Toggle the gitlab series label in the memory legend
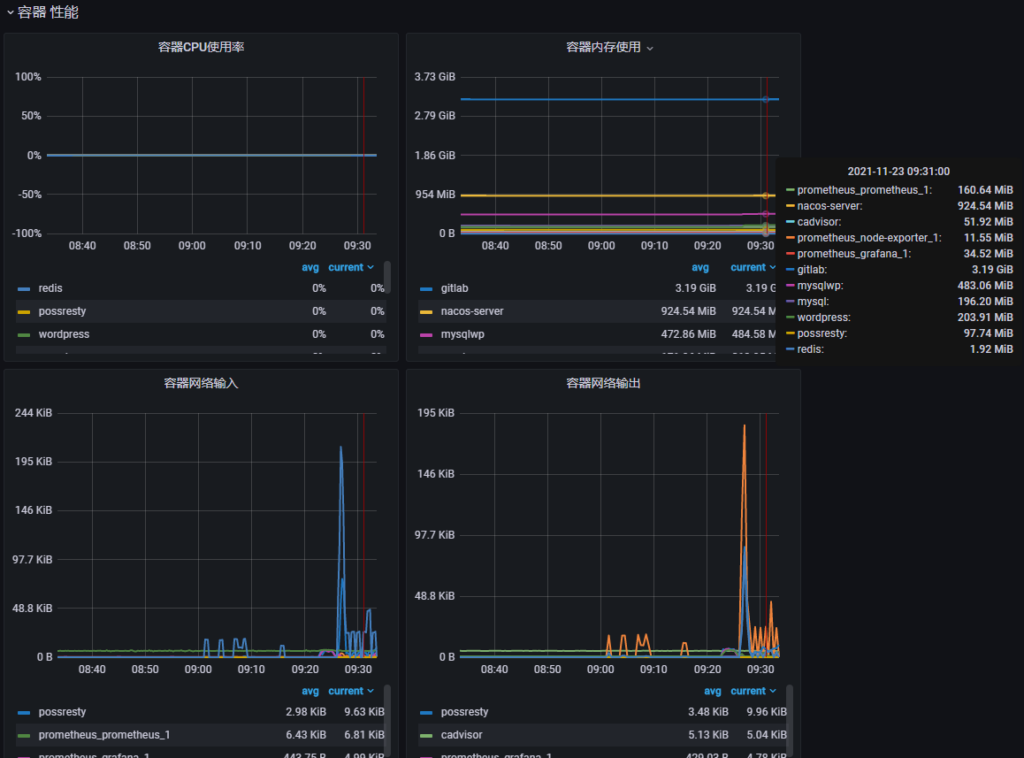 pyautogui.click(x=454, y=288)
